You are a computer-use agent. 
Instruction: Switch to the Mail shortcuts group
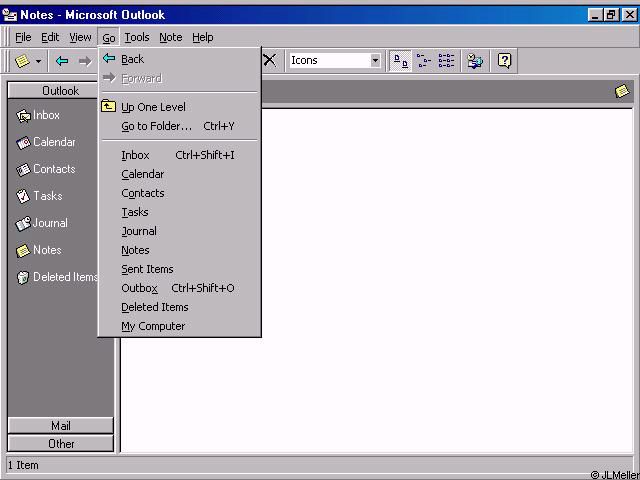tap(61, 426)
